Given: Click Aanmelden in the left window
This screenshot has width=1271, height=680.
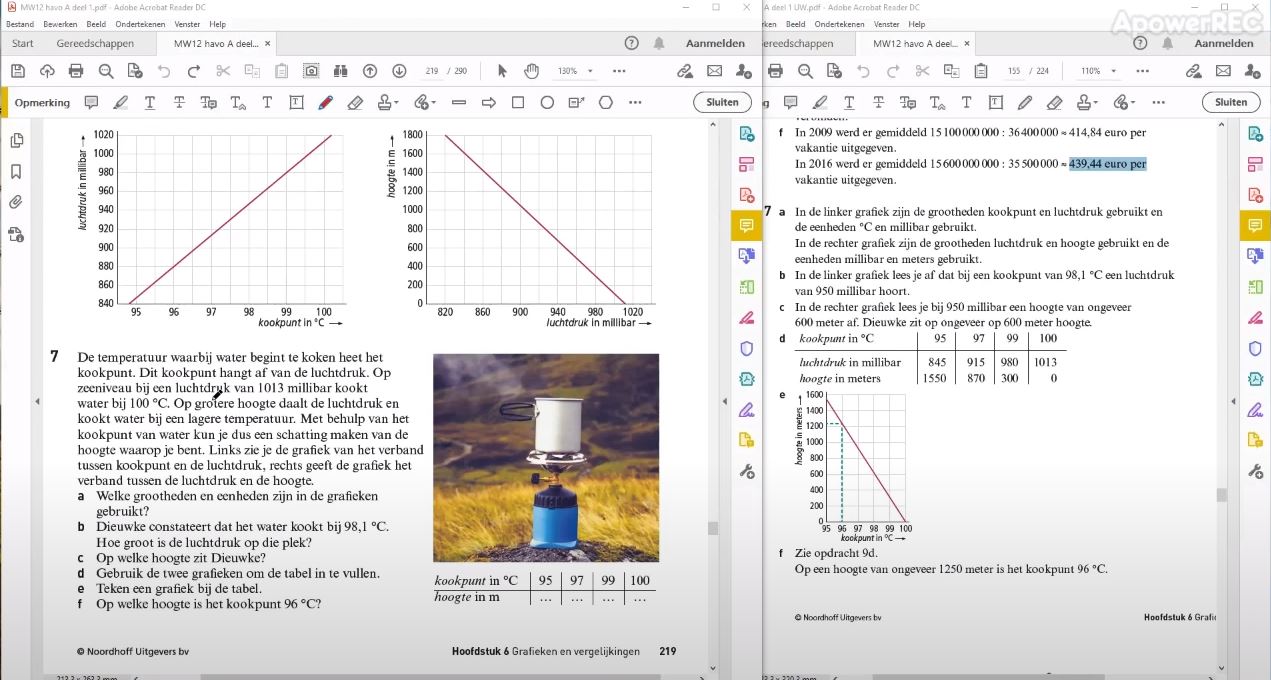Looking at the screenshot, I should (715, 44).
